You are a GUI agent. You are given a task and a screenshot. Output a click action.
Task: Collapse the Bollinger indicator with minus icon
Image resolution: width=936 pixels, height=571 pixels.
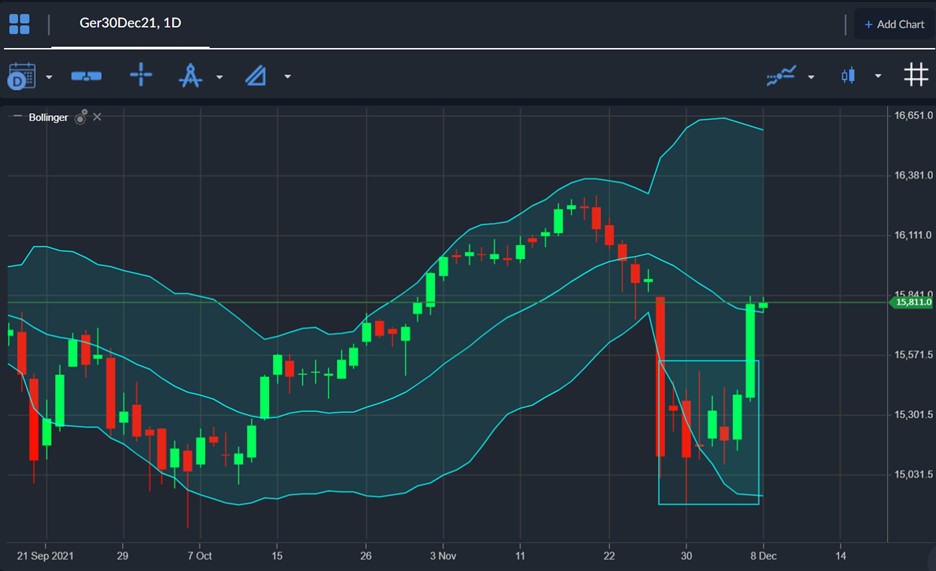(17, 117)
